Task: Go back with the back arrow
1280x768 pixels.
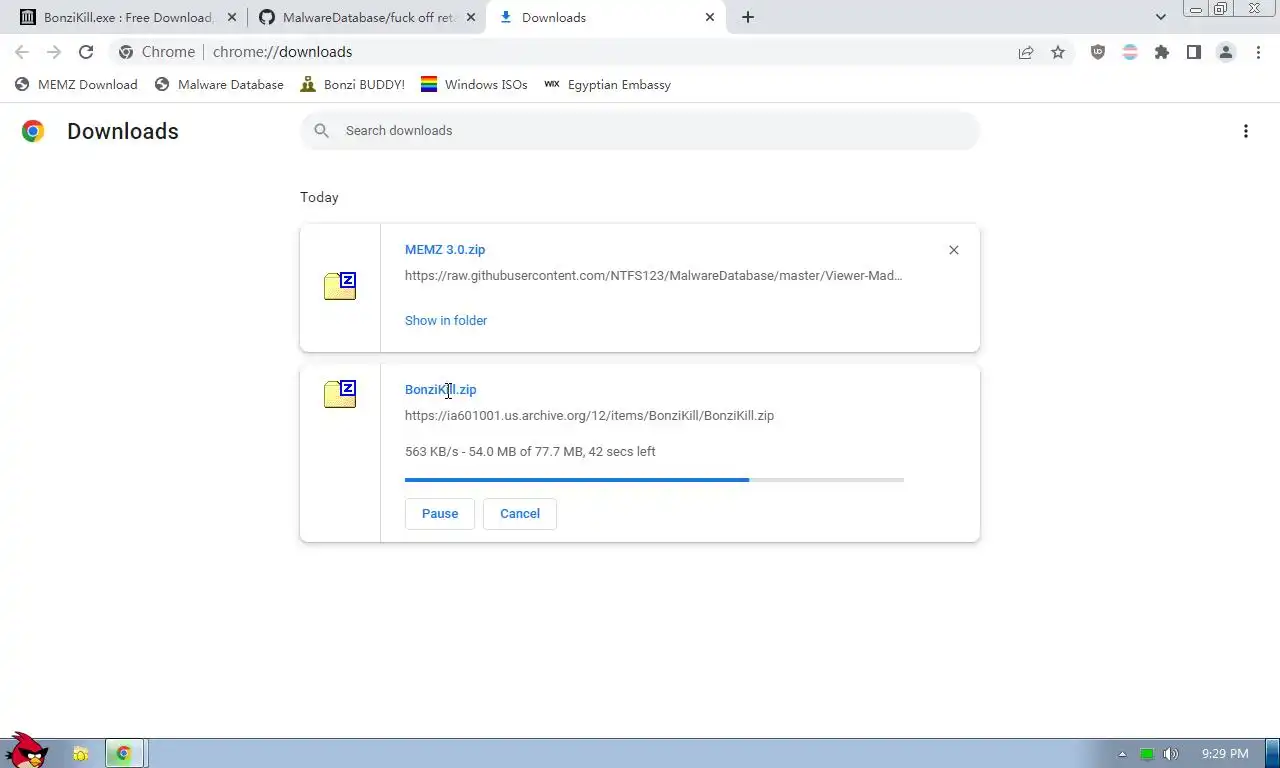Action: point(22,52)
